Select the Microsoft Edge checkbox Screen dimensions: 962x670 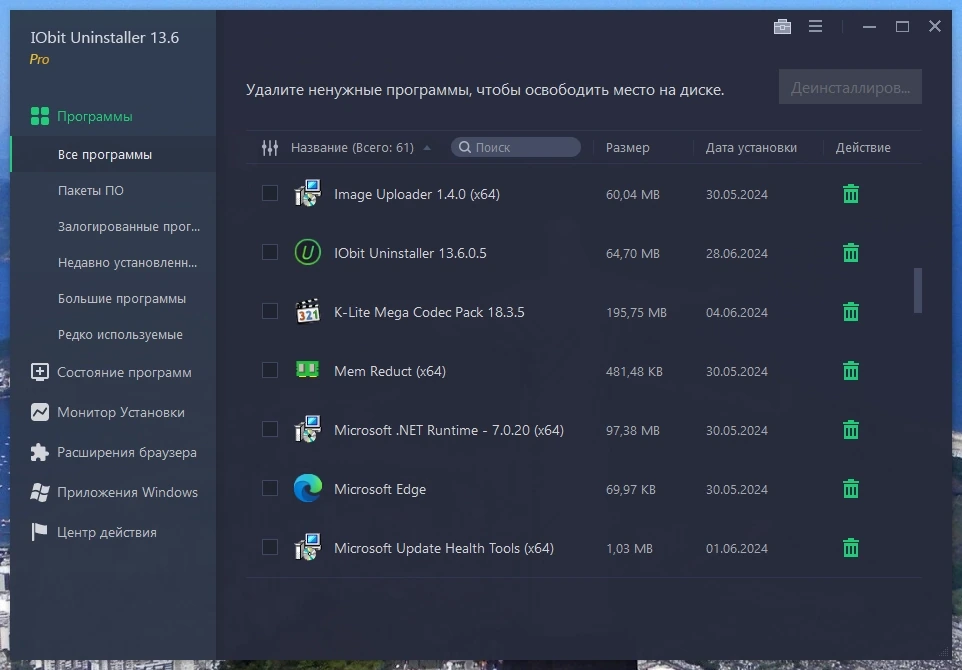[270, 488]
